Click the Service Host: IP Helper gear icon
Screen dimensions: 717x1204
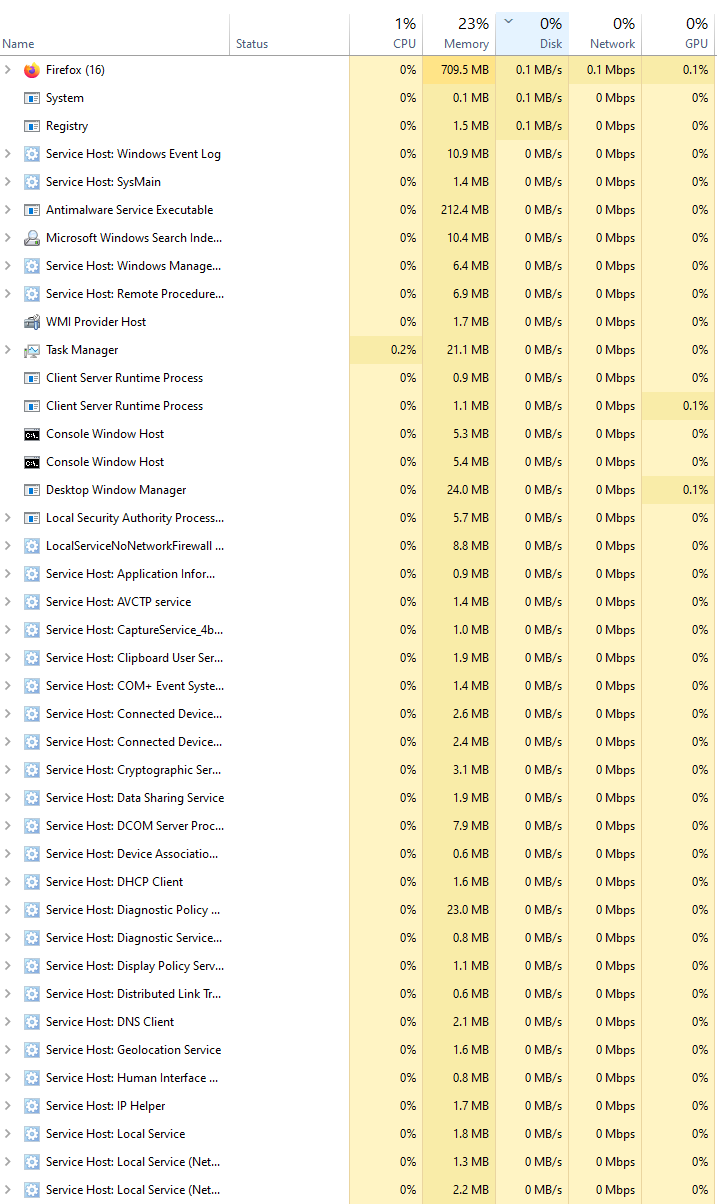pos(31,1106)
